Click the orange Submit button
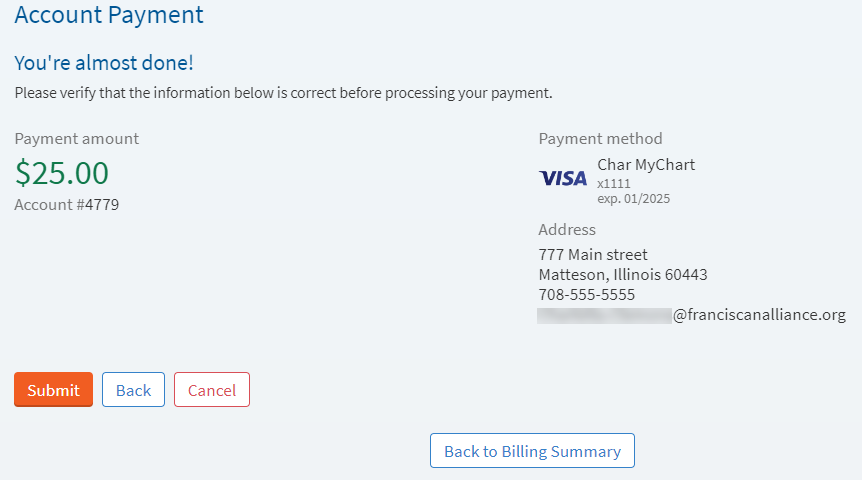Image resolution: width=862 pixels, height=480 pixels. coord(53,390)
